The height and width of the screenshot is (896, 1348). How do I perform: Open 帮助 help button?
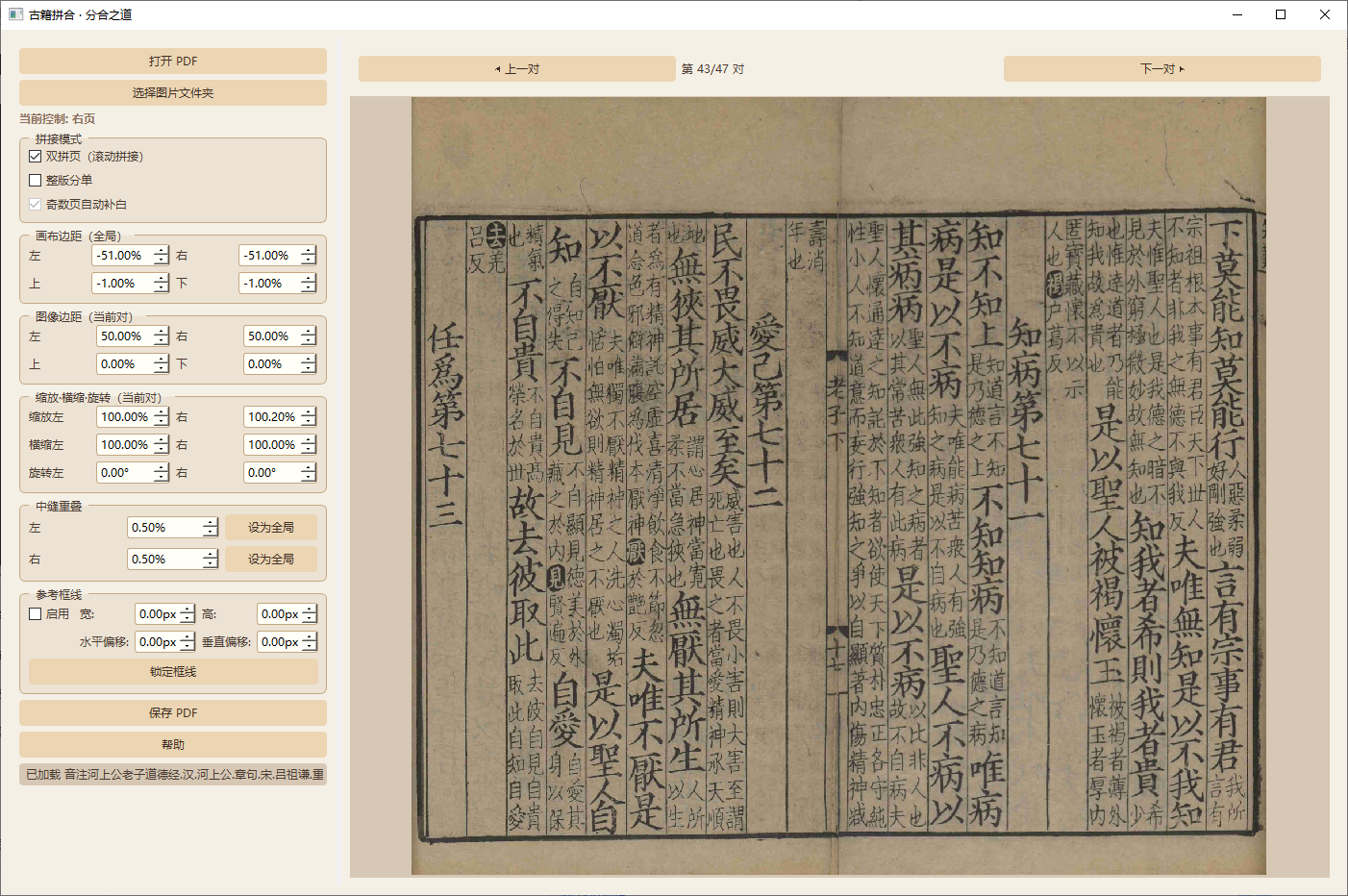(x=173, y=744)
